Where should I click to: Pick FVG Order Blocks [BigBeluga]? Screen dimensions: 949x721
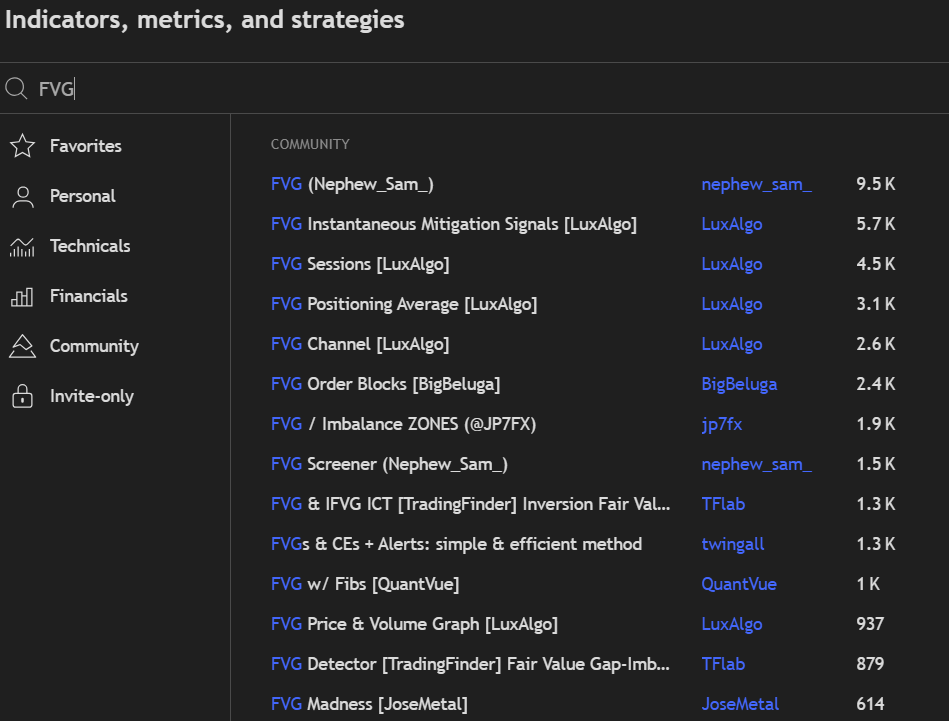[386, 384]
